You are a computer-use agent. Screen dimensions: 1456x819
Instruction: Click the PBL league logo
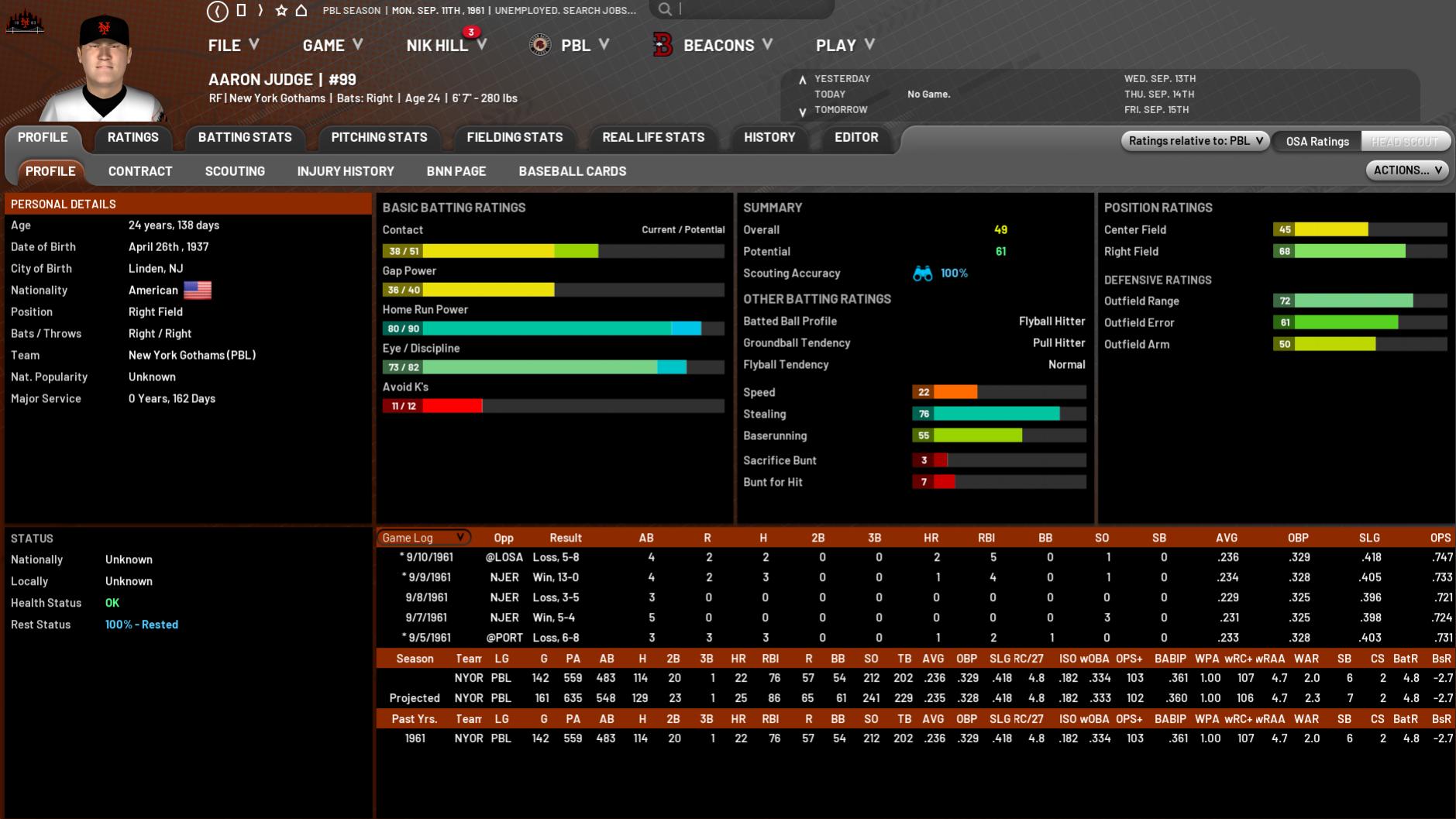point(540,45)
